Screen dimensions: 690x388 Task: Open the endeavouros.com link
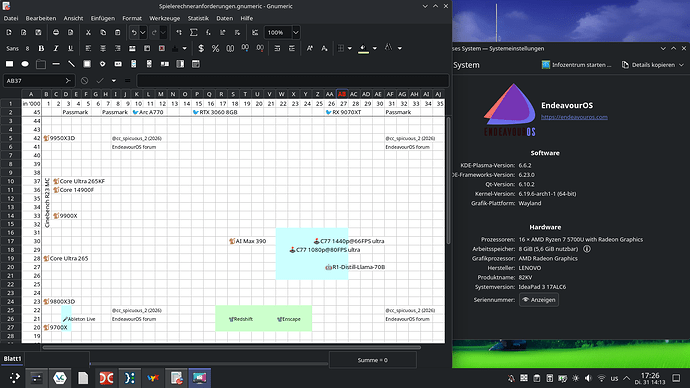coord(574,117)
